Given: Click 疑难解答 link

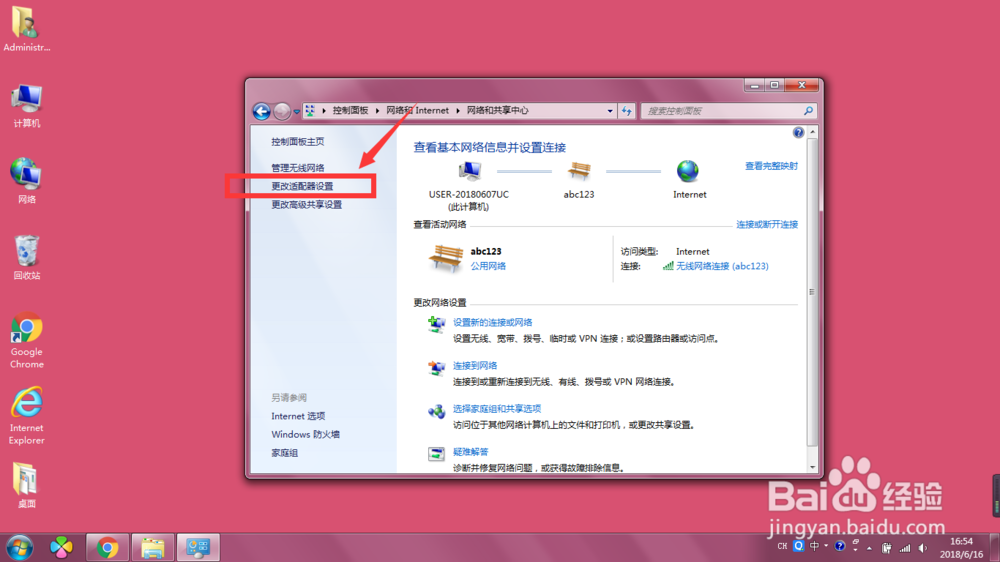Looking at the screenshot, I should point(471,452).
